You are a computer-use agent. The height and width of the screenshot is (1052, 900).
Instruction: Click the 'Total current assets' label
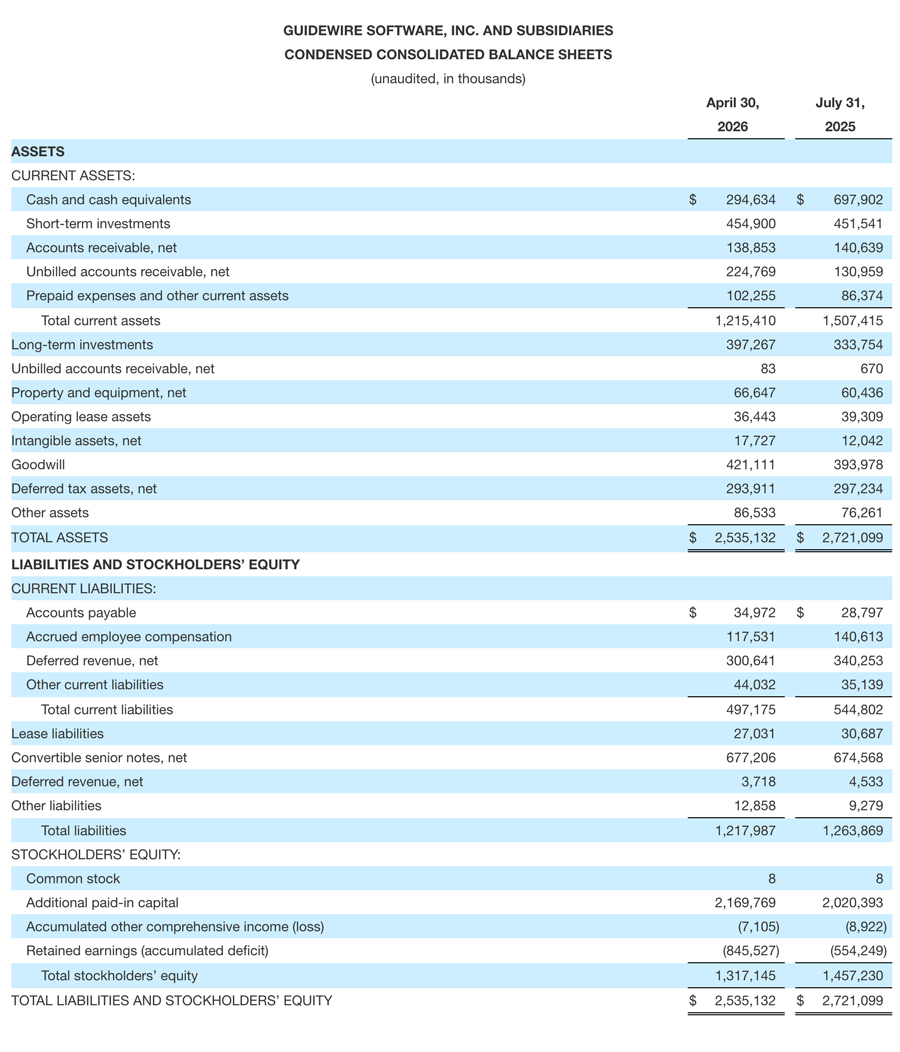click(101, 321)
